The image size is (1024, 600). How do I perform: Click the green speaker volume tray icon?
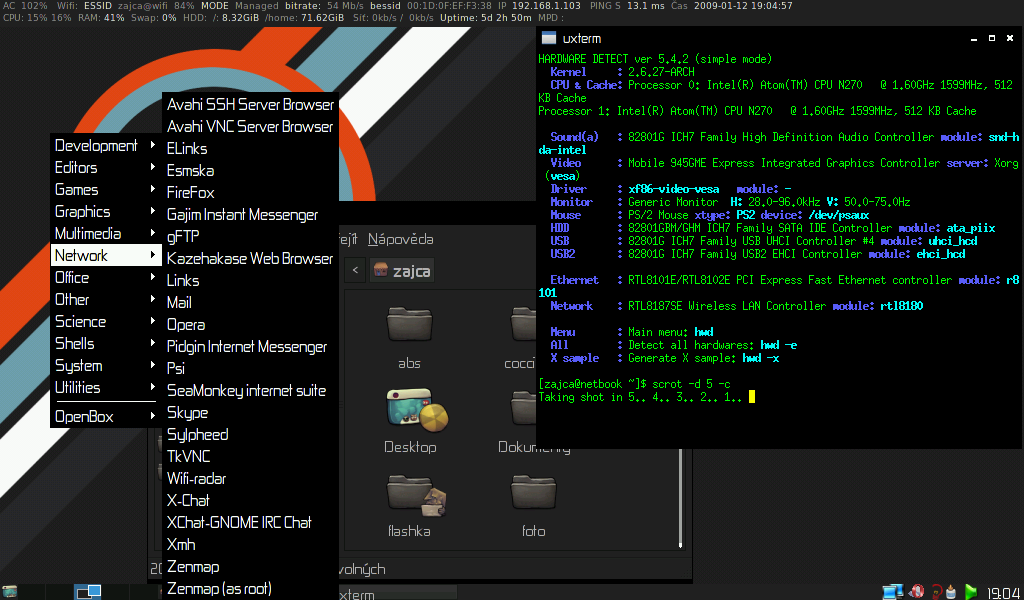point(971,592)
